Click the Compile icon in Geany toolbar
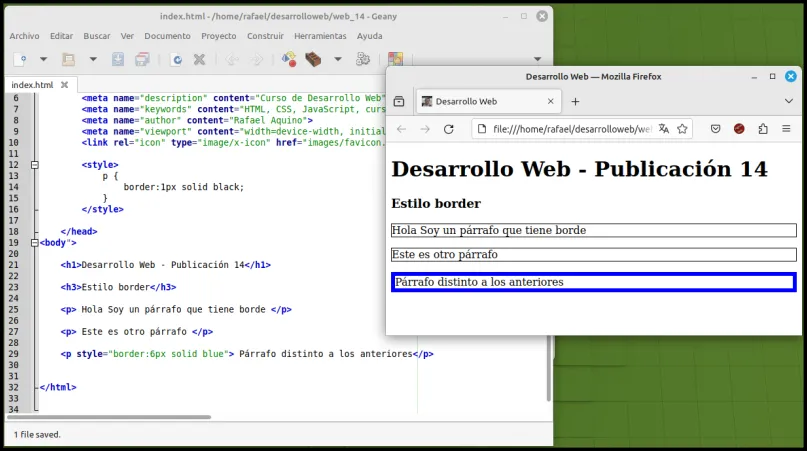The width and height of the screenshot is (807, 451). pyautogui.click(x=289, y=60)
